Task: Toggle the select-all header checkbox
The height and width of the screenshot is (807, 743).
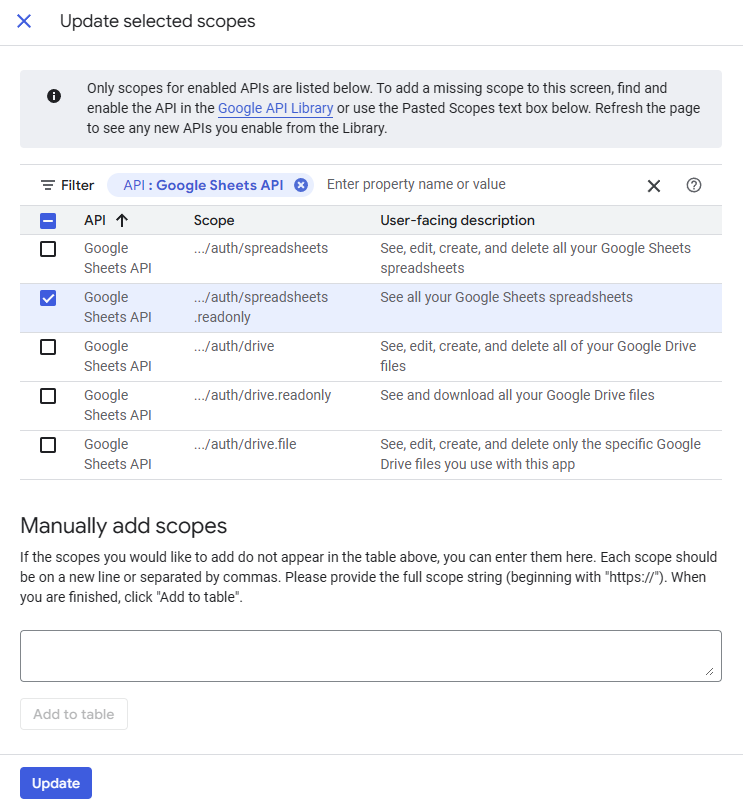Action: pyautogui.click(x=48, y=221)
